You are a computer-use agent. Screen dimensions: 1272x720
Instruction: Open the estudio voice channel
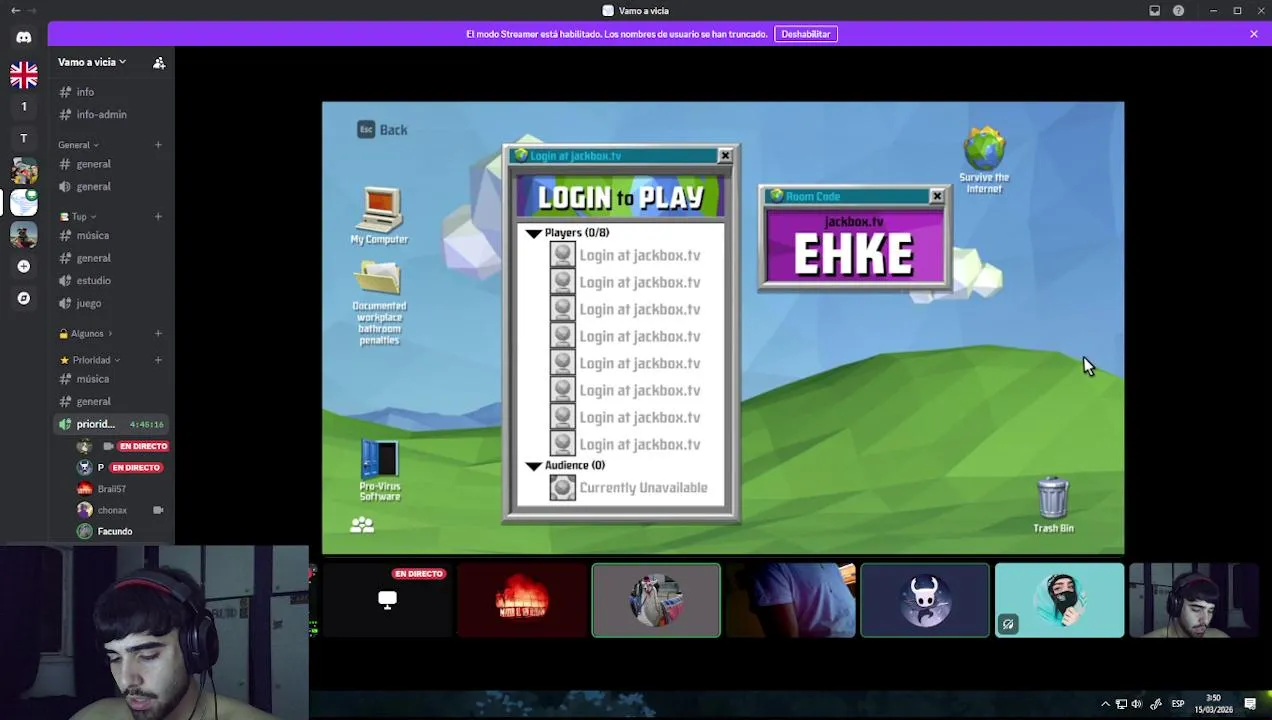click(110, 280)
